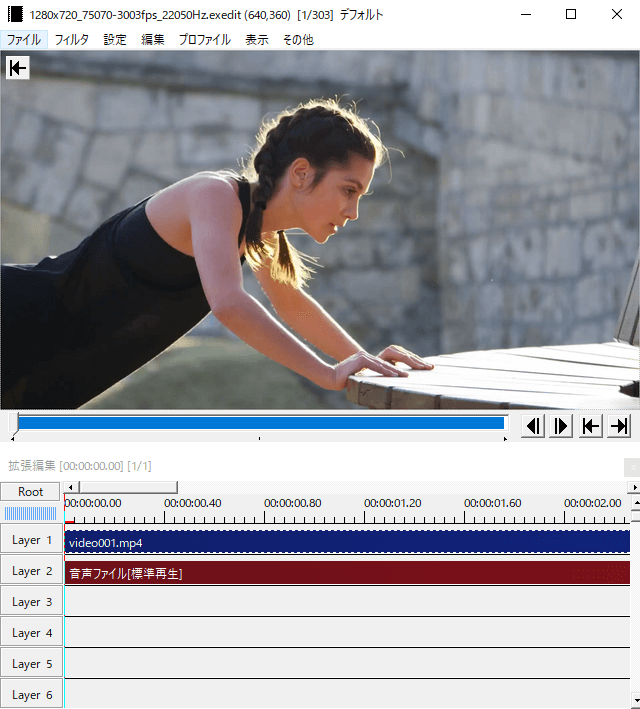The image size is (640, 709).
Task: Click vertical scrollbar down arrow in timeline
Action: pyautogui.click(x=635, y=701)
